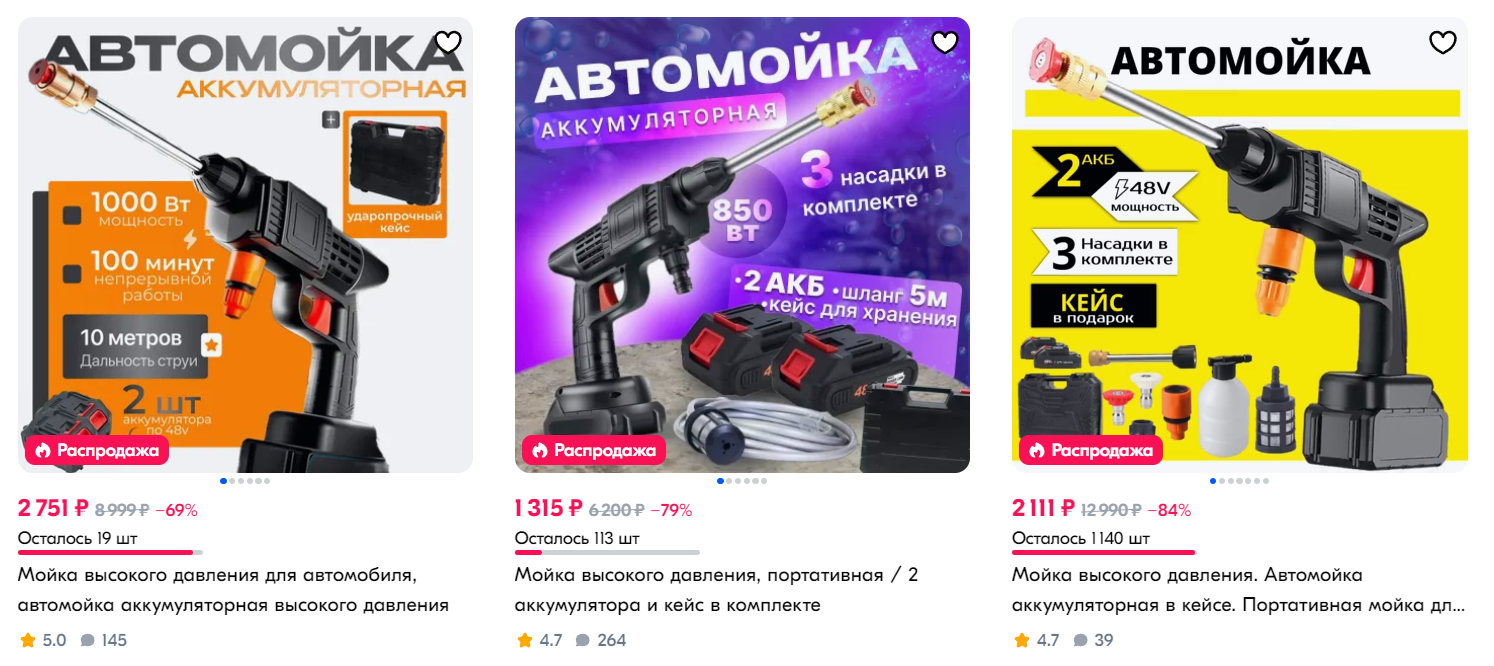Select last image dot on yellow product carousel

click(1265, 481)
